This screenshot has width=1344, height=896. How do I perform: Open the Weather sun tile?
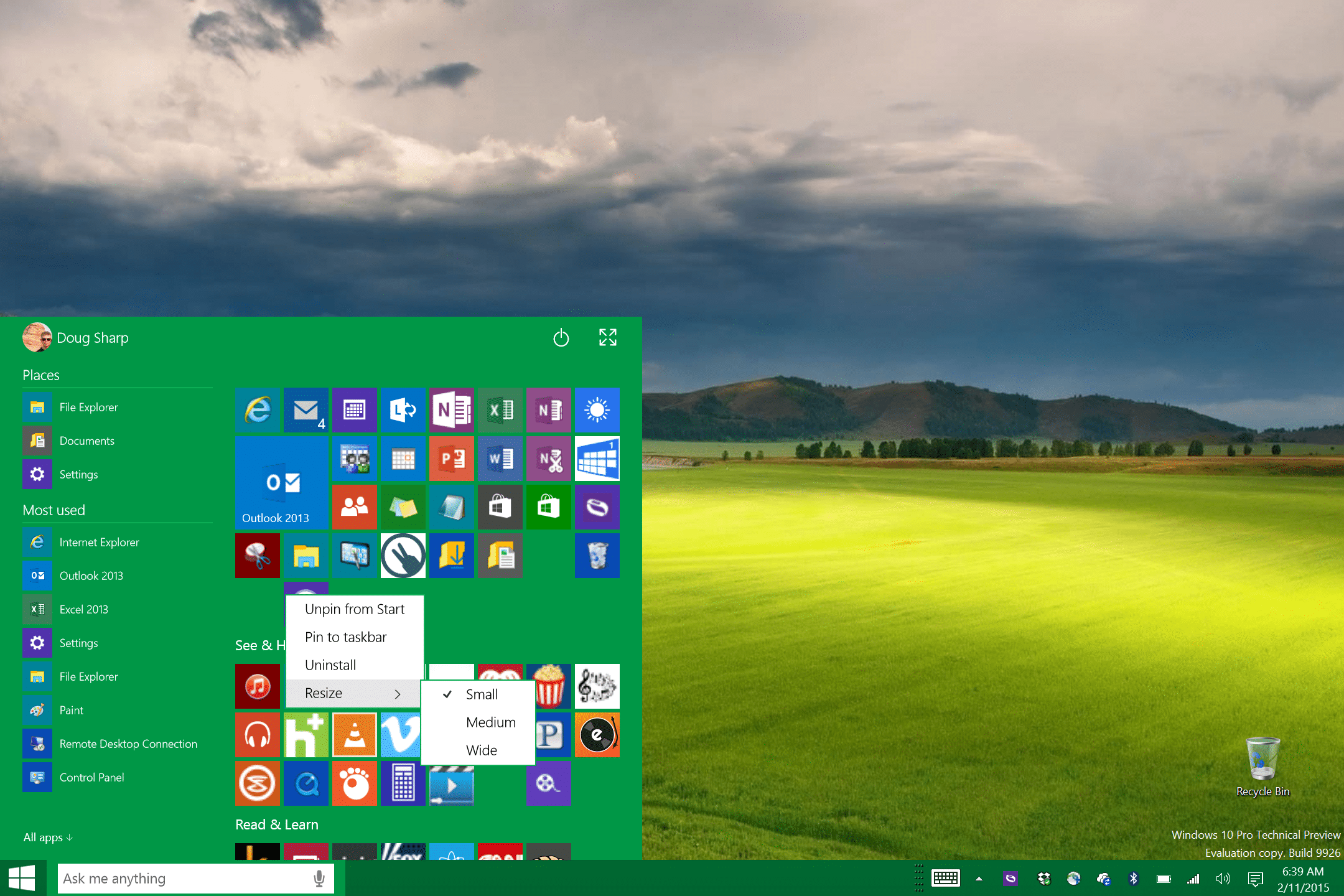597,410
